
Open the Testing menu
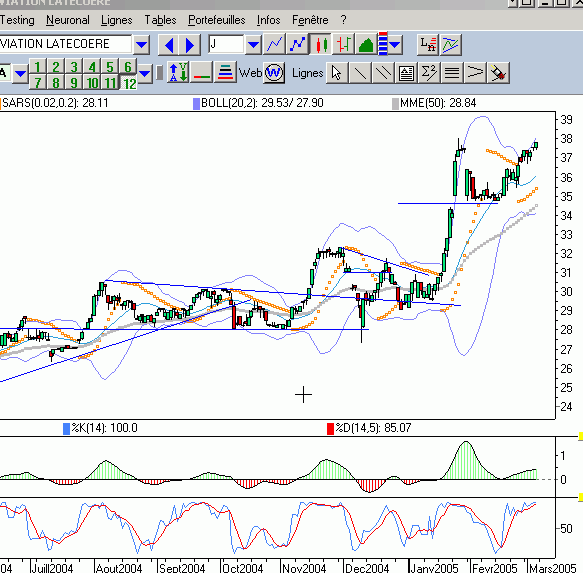coord(17,20)
